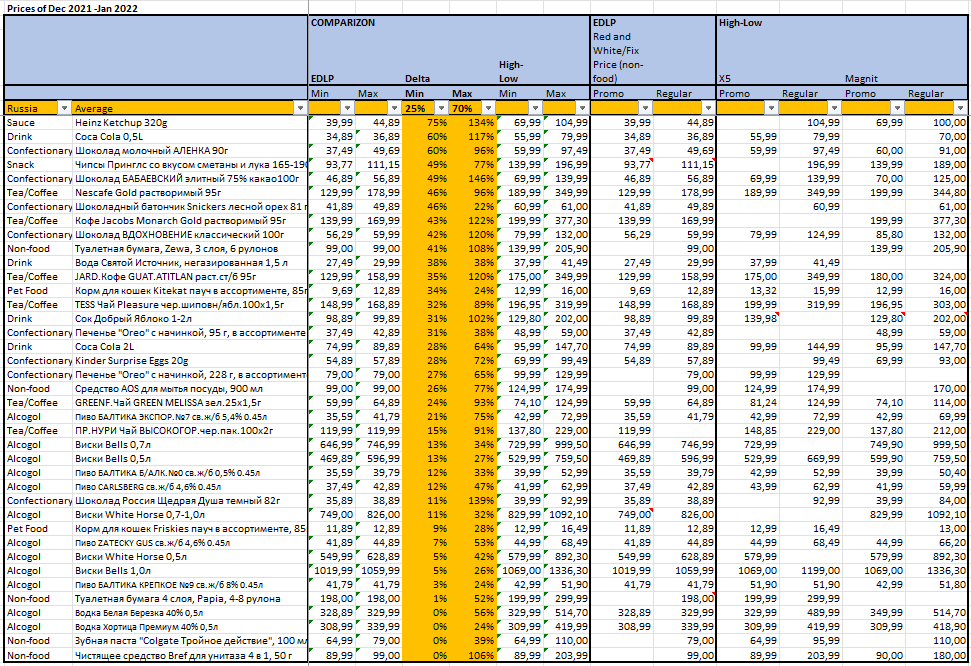Click the 134% Delta Max value for Heinz Ketchup
Viewport: 971px width, 666px height.
472,123
